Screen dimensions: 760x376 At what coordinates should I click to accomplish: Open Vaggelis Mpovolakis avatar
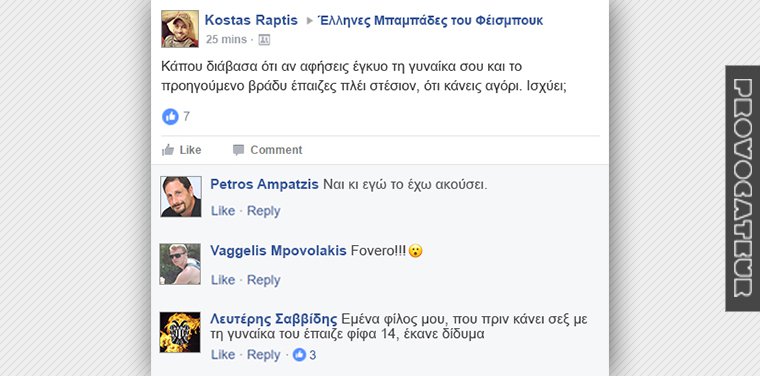pos(180,264)
